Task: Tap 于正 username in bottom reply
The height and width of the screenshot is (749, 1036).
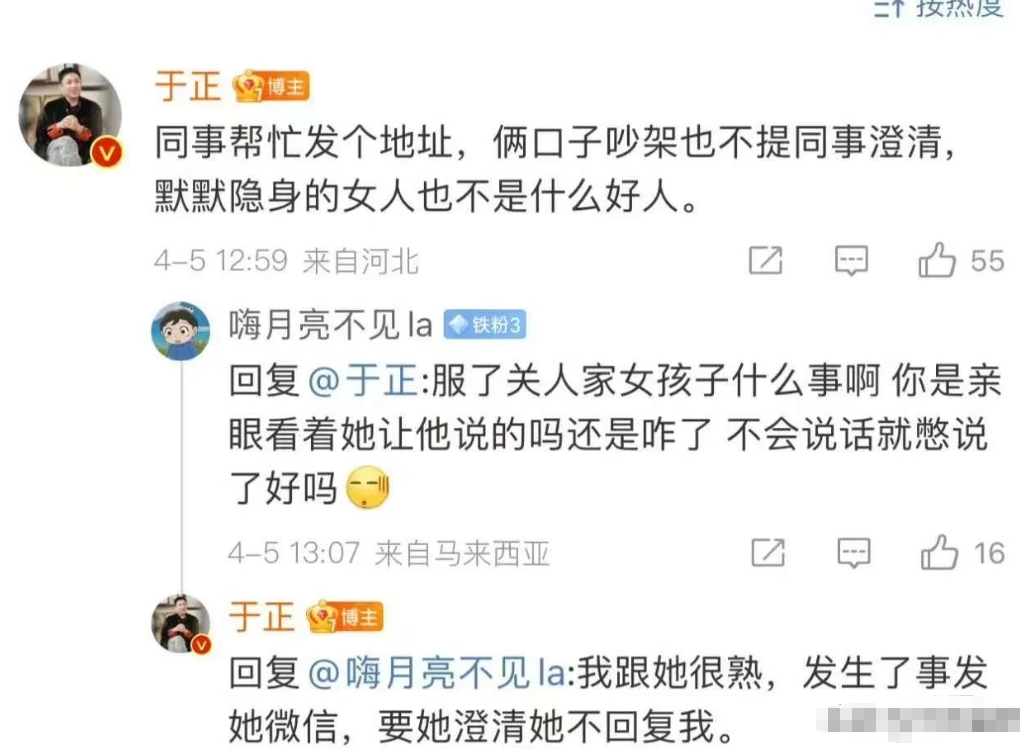Action: coord(262,618)
